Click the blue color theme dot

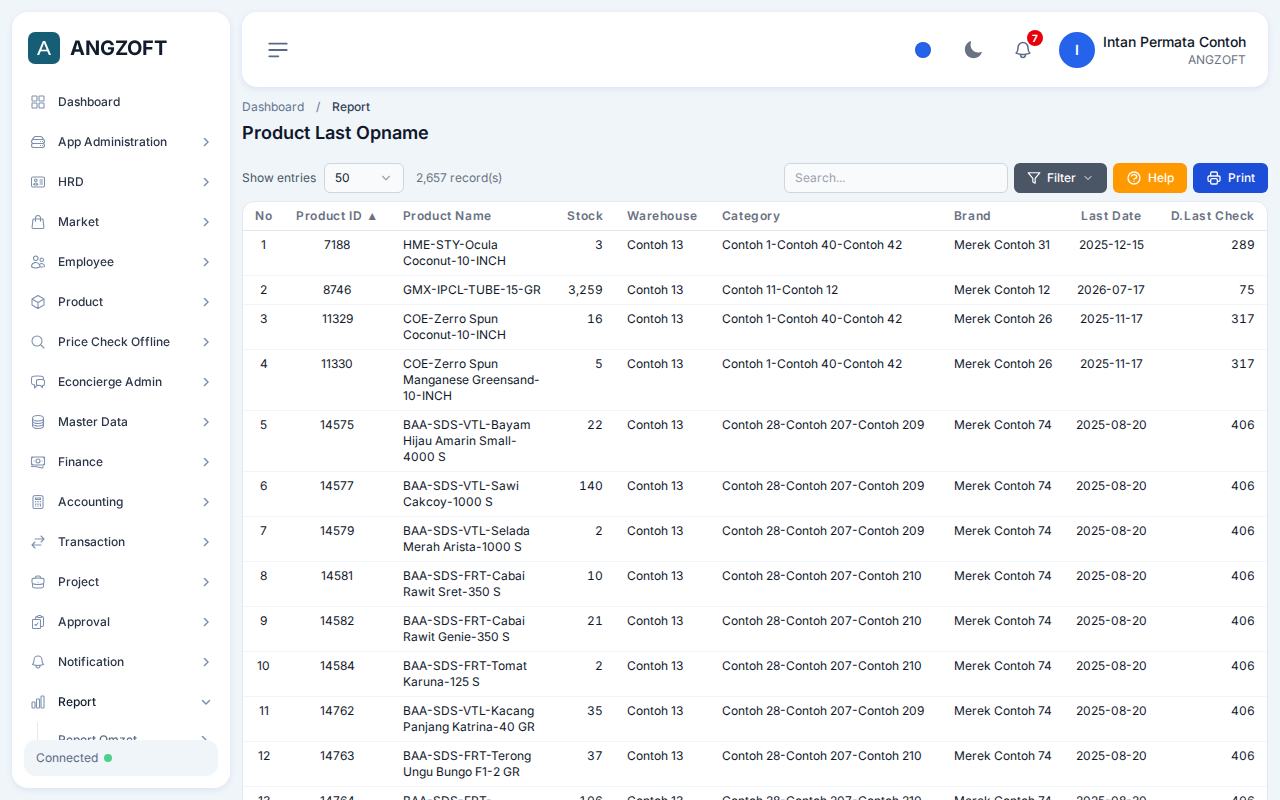923,50
